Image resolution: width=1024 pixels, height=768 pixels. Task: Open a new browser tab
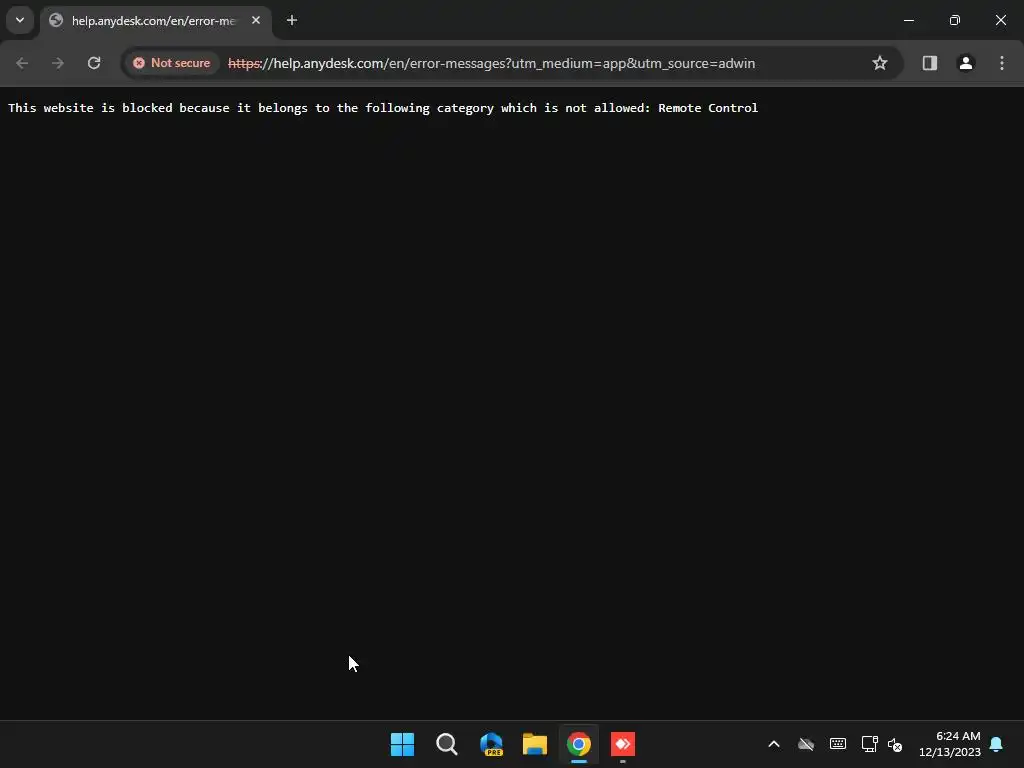point(292,20)
